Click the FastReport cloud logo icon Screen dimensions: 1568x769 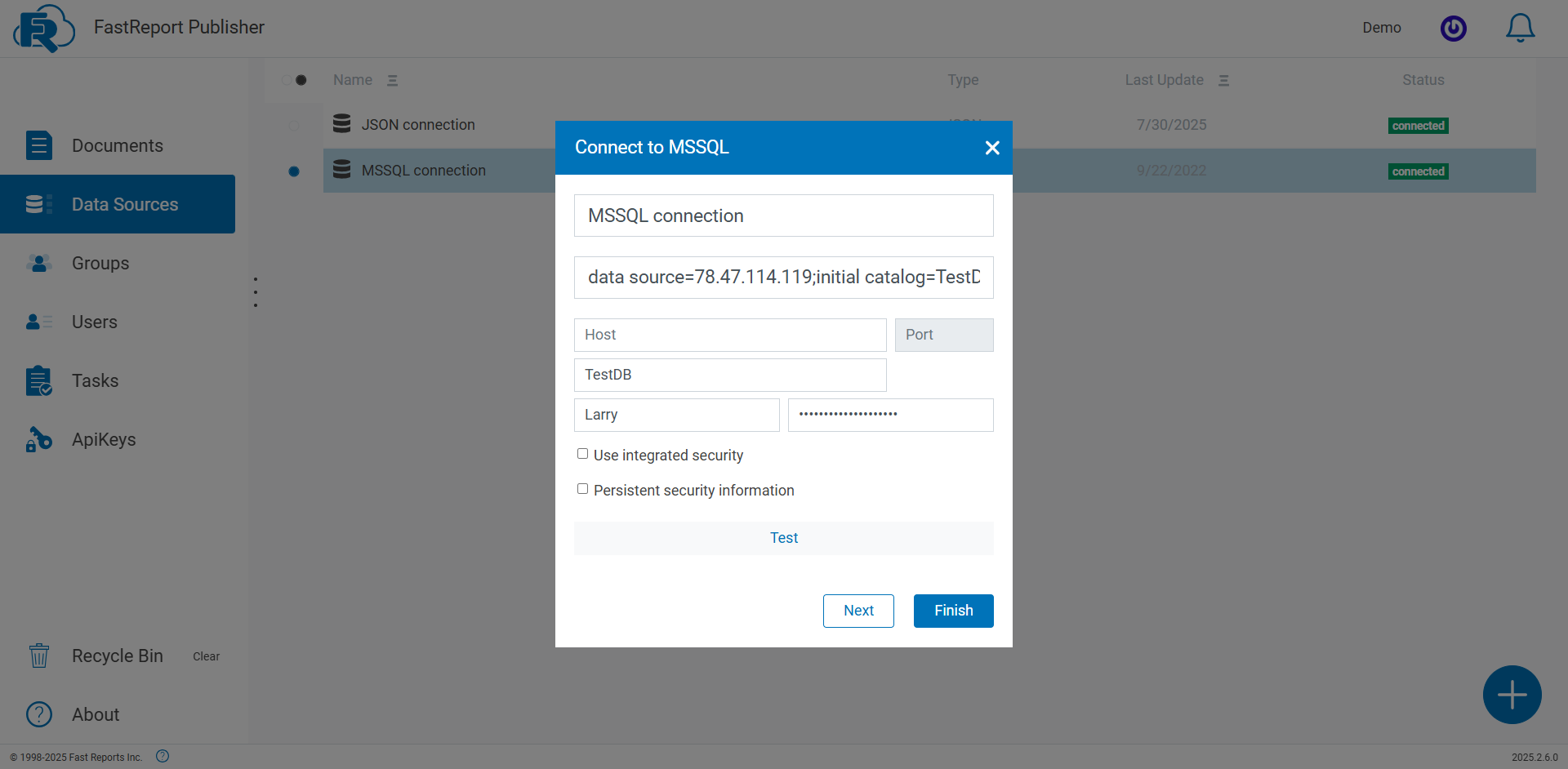(x=44, y=29)
